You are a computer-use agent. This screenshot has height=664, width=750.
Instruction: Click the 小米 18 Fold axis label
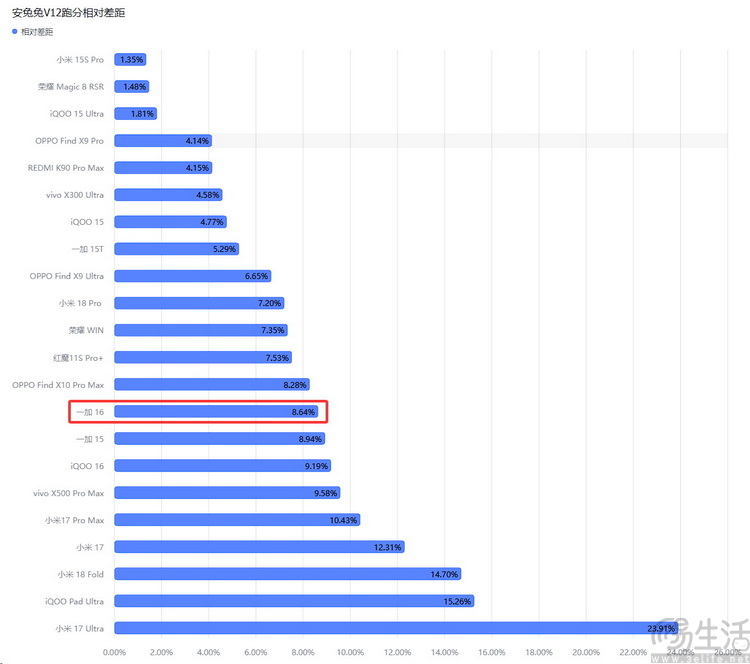[80, 574]
